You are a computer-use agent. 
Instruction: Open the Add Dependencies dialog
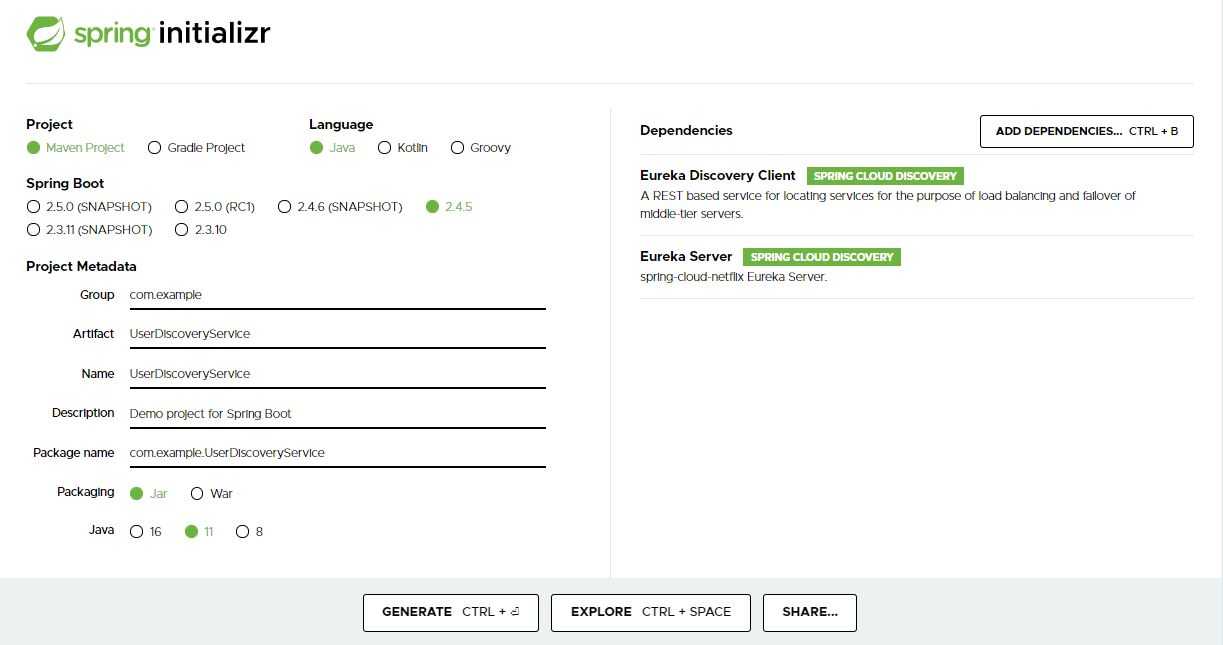pyautogui.click(x=1087, y=131)
